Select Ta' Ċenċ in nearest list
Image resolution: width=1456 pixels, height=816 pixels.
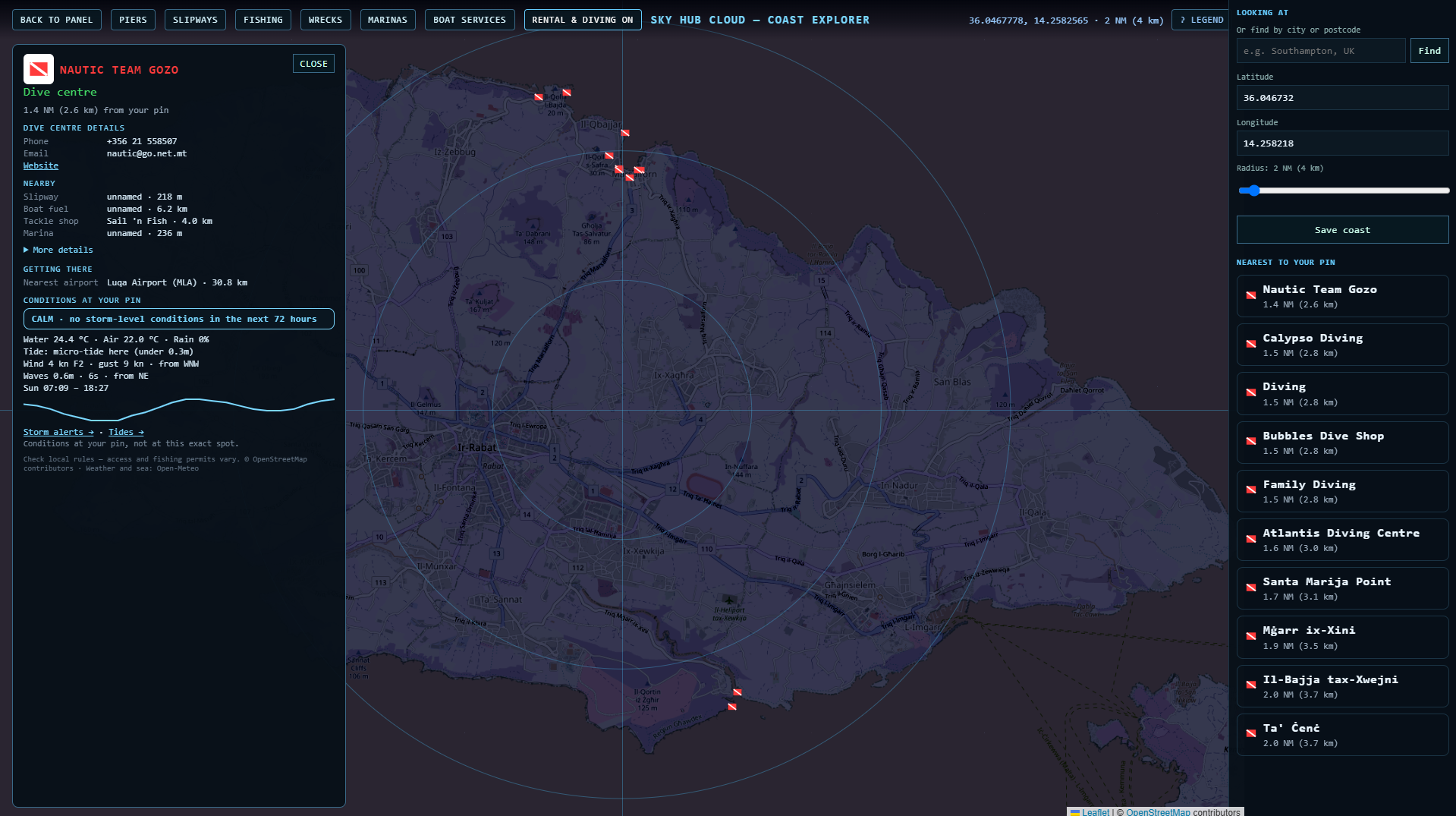tap(1342, 735)
